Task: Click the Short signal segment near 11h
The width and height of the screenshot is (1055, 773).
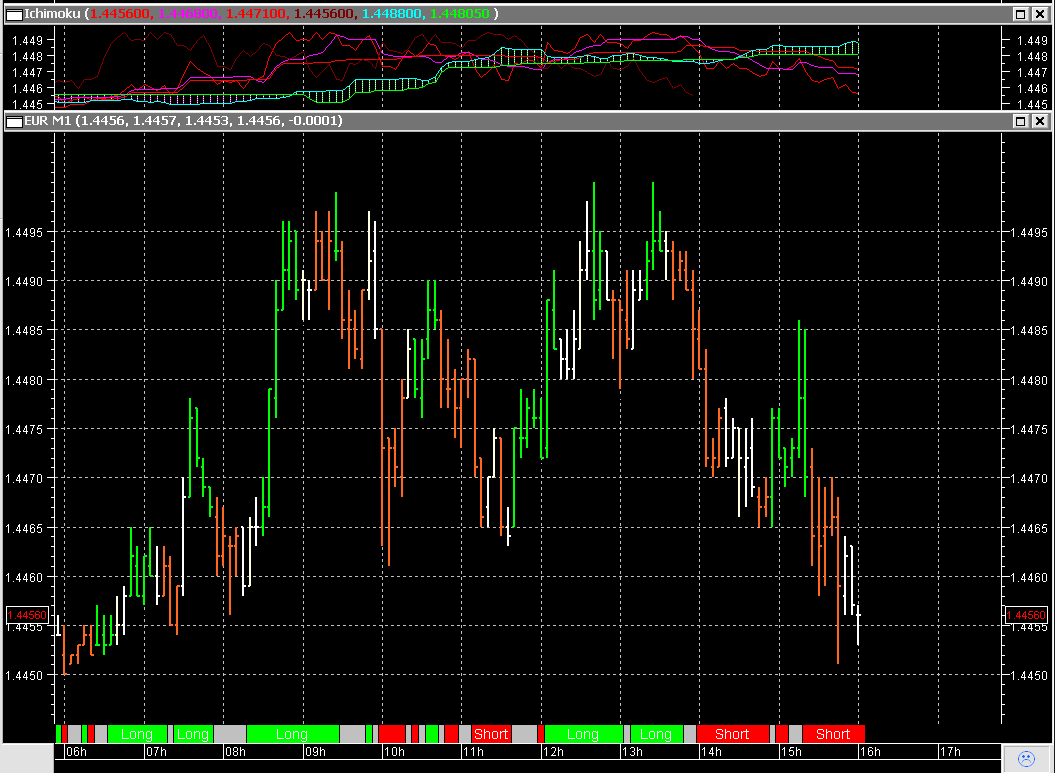Action: [490, 734]
